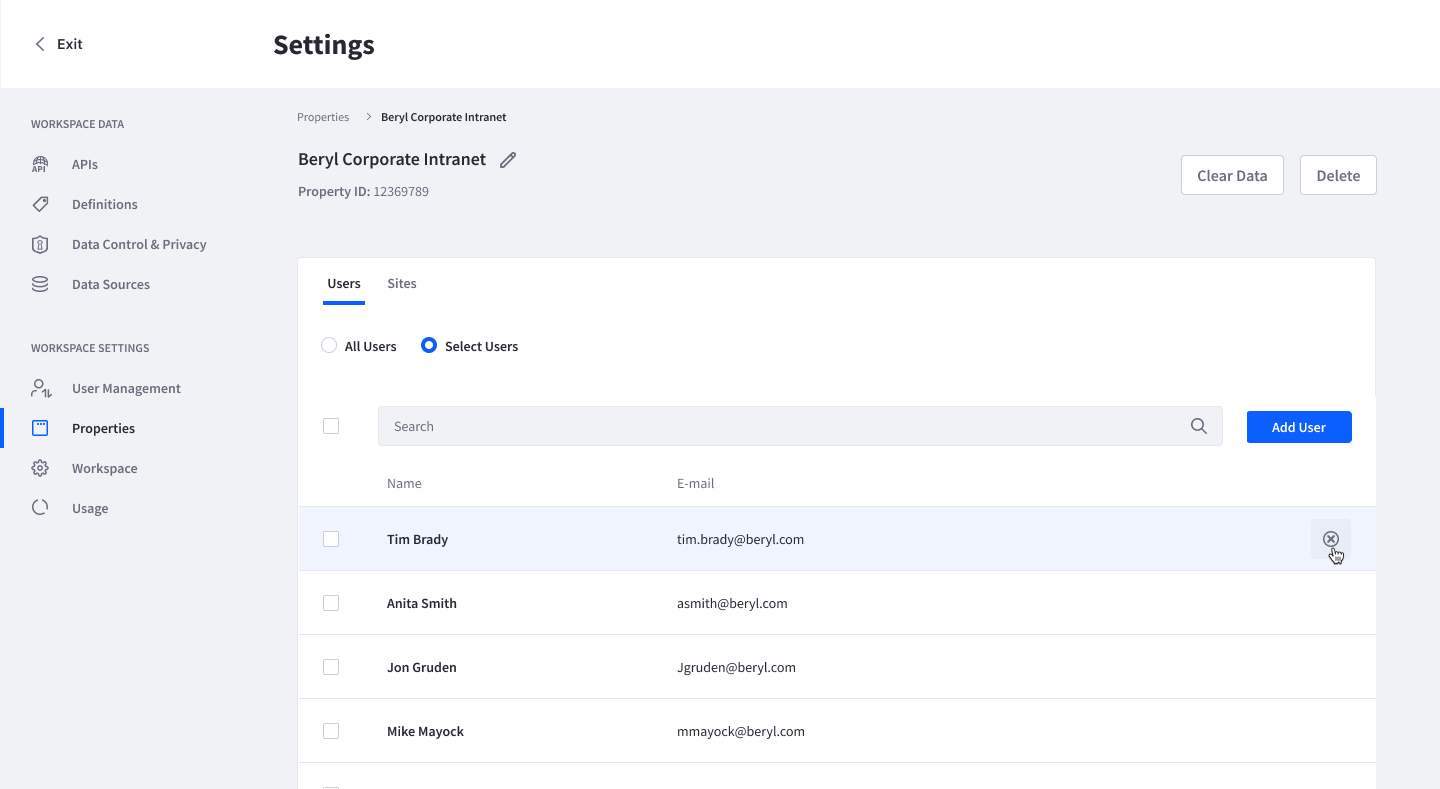1440x789 pixels.
Task: Check the box next to Anita Smith
Action: click(331, 603)
